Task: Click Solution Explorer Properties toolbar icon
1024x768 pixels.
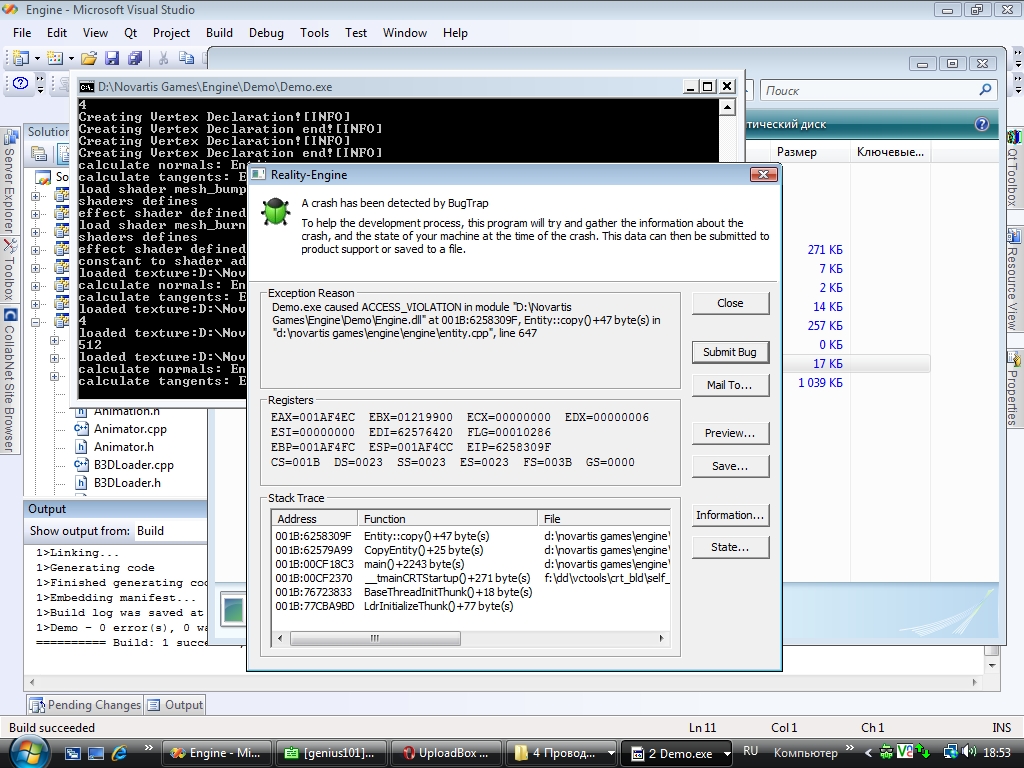Action: point(39,154)
